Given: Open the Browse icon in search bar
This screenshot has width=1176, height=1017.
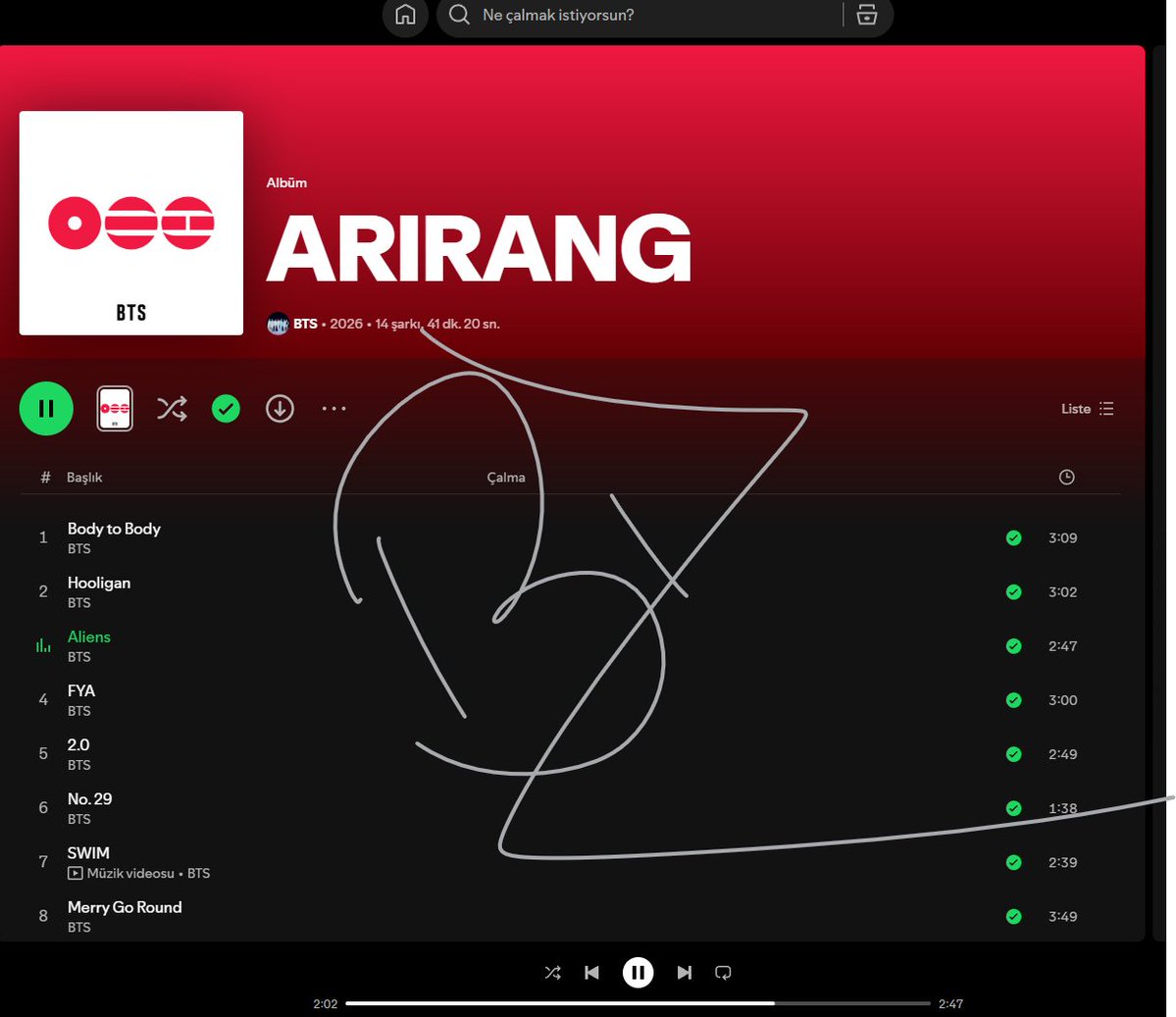Looking at the screenshot, I should (867, 15).
